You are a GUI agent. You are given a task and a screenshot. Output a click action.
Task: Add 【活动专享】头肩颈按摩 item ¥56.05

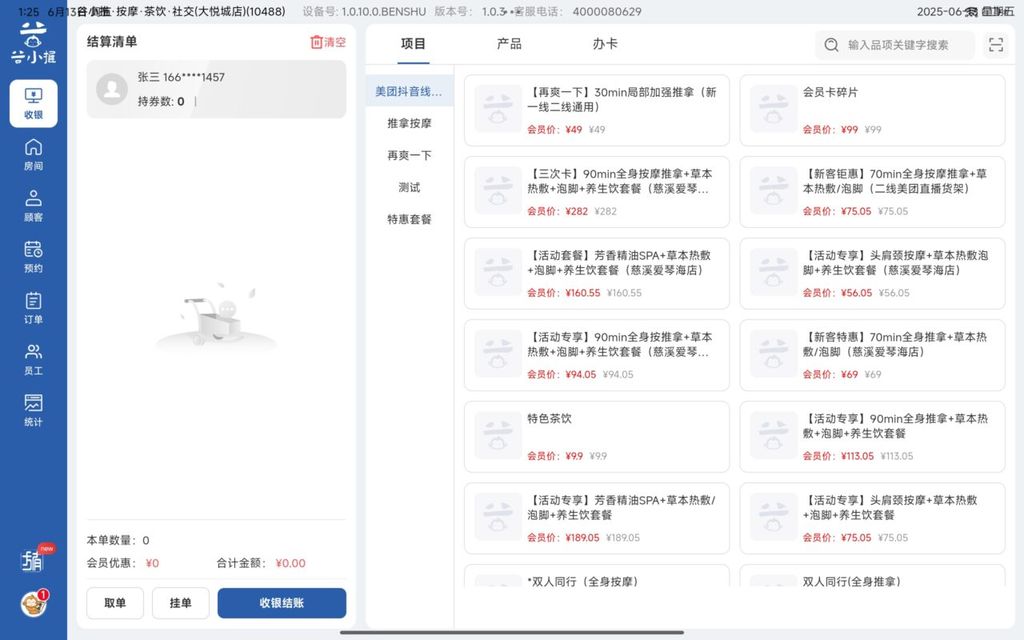click(x=872, y=274)
